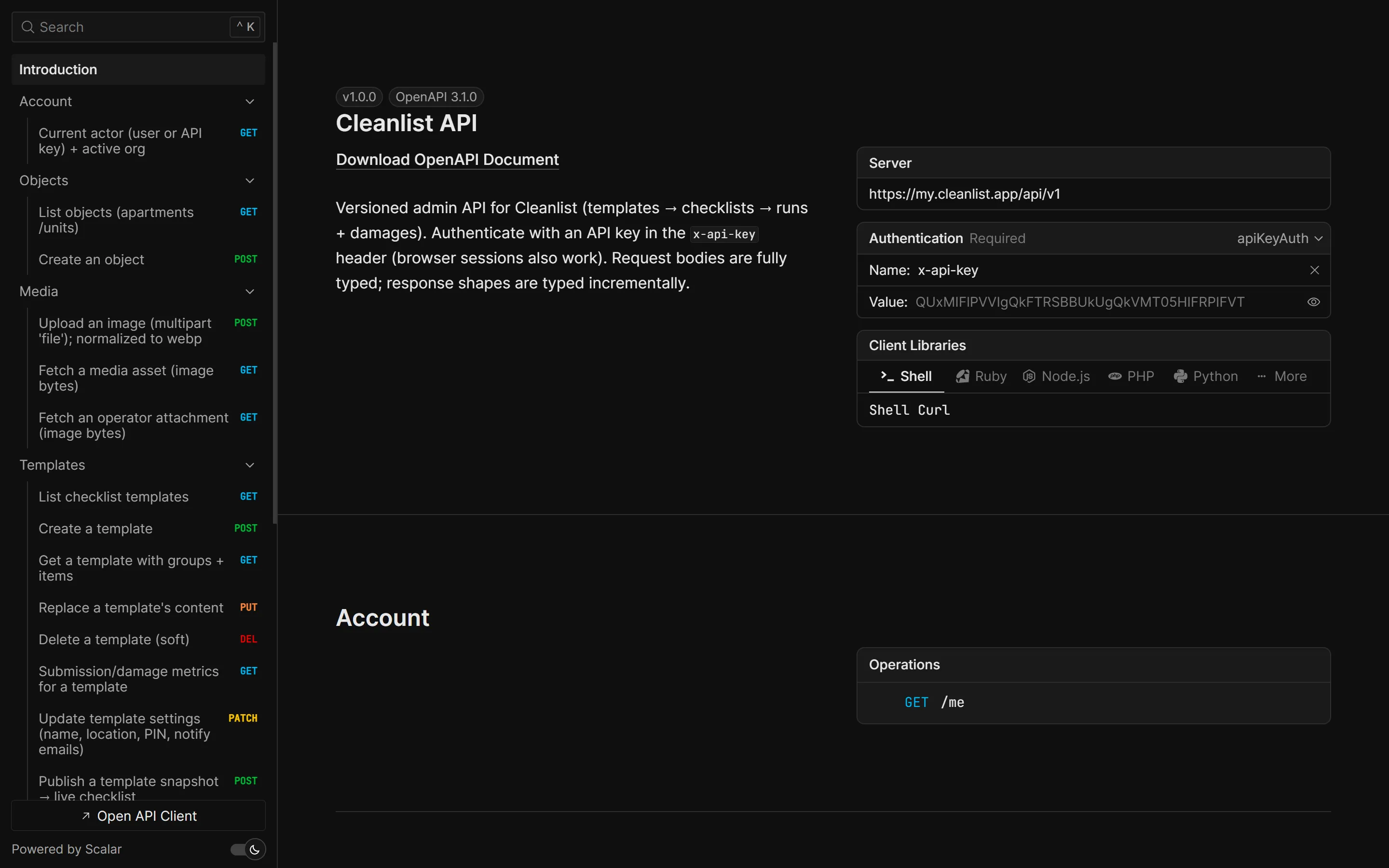Collapse the Objects section chevron

pos(250,180)
